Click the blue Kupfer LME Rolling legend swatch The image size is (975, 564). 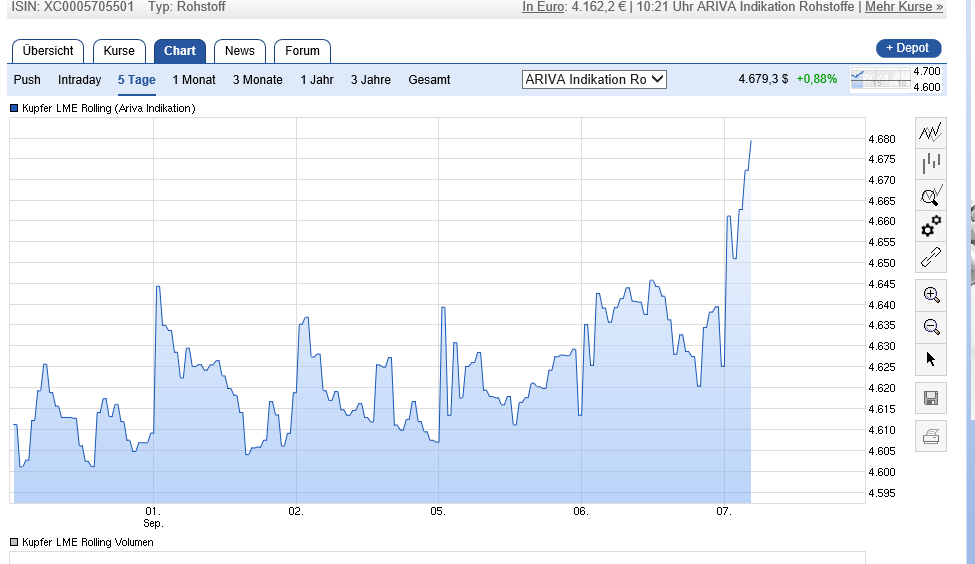14,108
